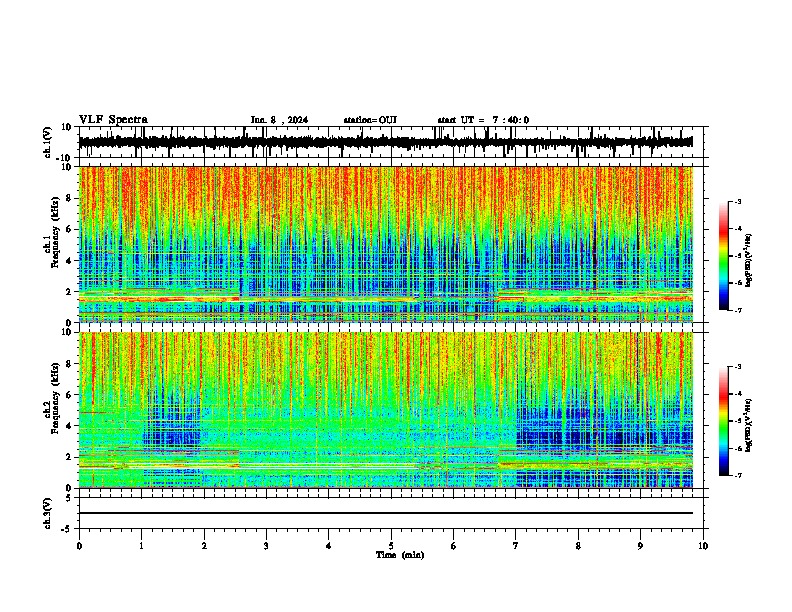Click the "8" tick on ch.2 frequency axis

[x=70, y=364]
